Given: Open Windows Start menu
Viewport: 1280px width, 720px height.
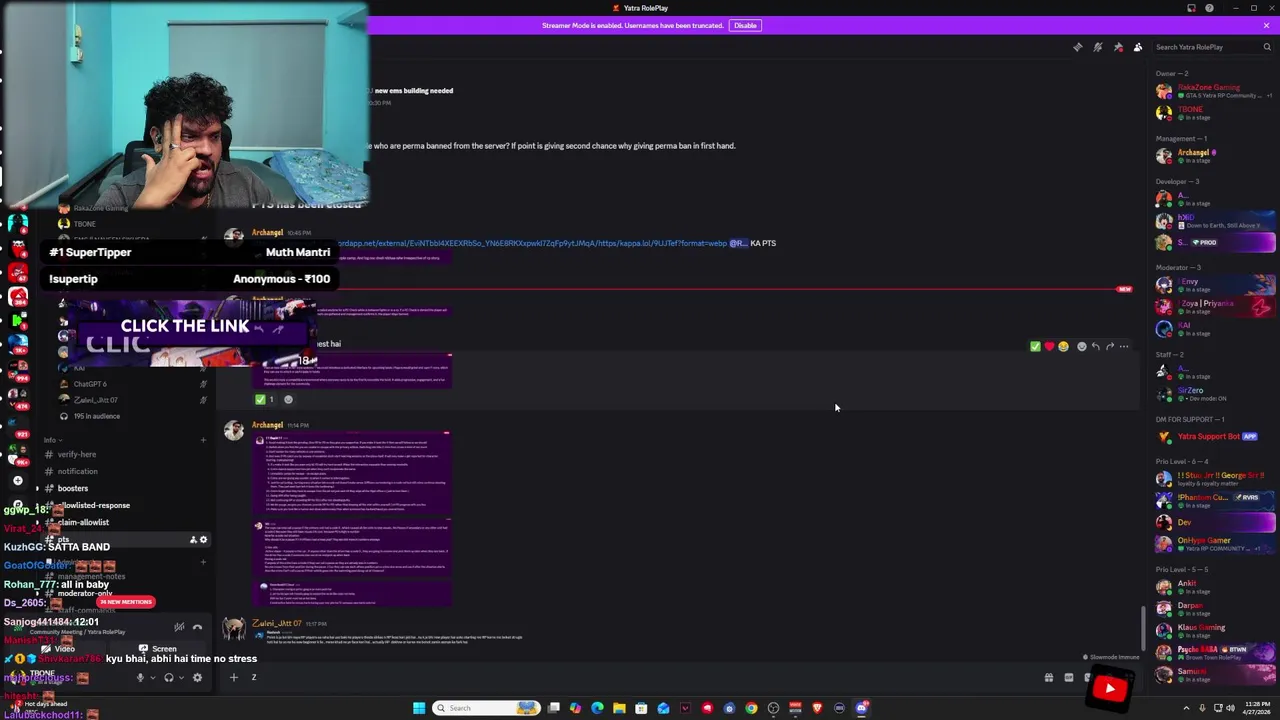Looking at the screenshot, I should pyautogui.click(x=419, y=708).
